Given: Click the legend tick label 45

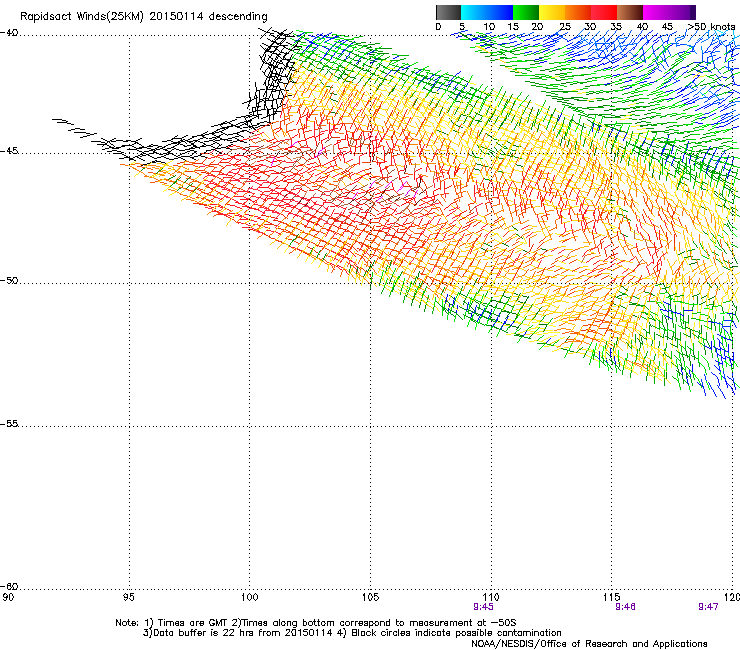Looking at the screenshot, I should coord(667,27).
